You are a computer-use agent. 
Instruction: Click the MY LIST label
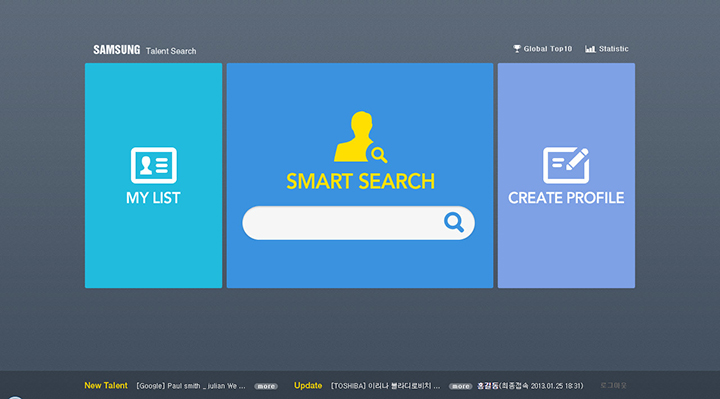(x=153, y=198)
